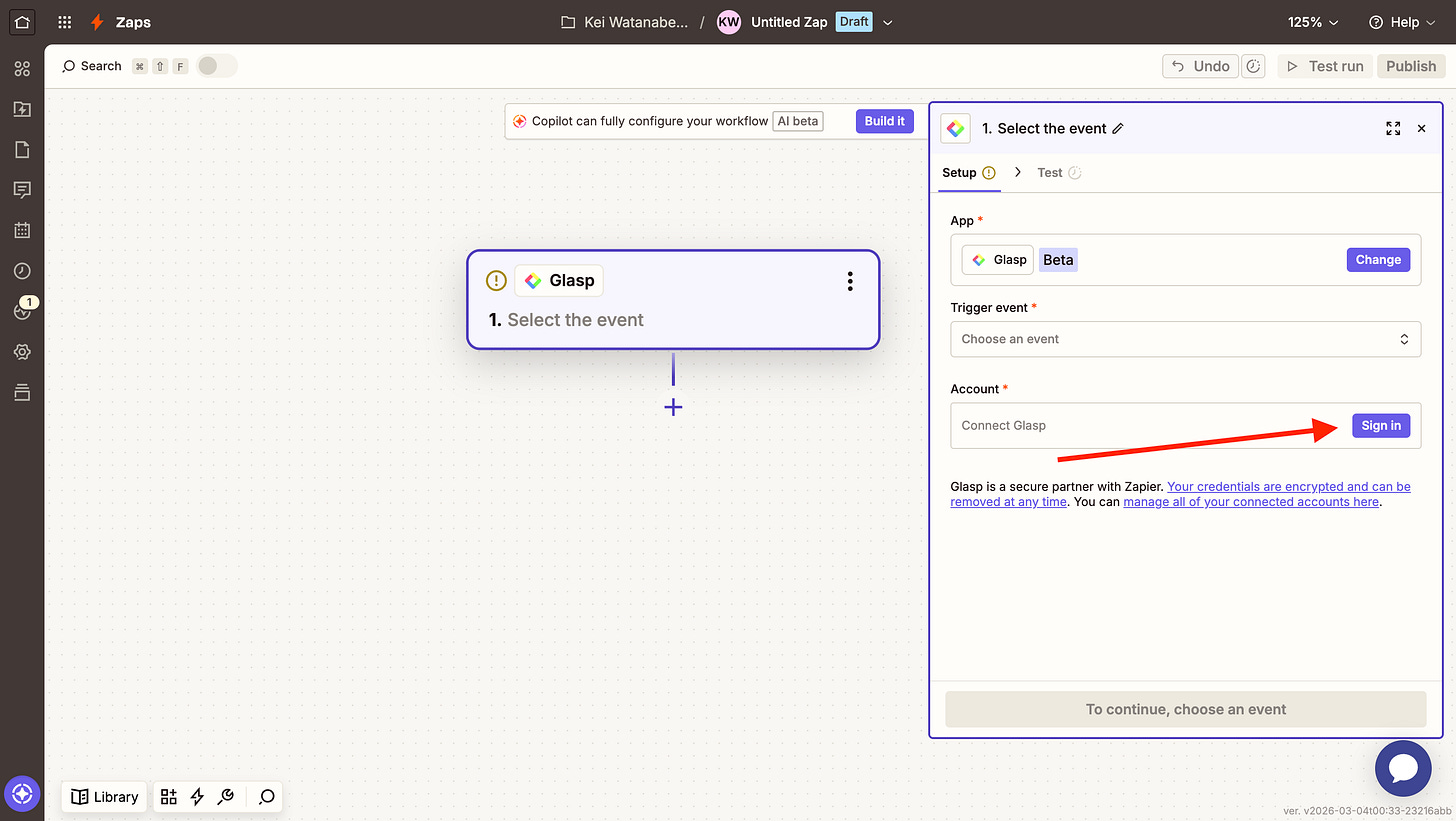Close the Select the event panel
Screen dimensions: 1456x821
point(1421,128)
